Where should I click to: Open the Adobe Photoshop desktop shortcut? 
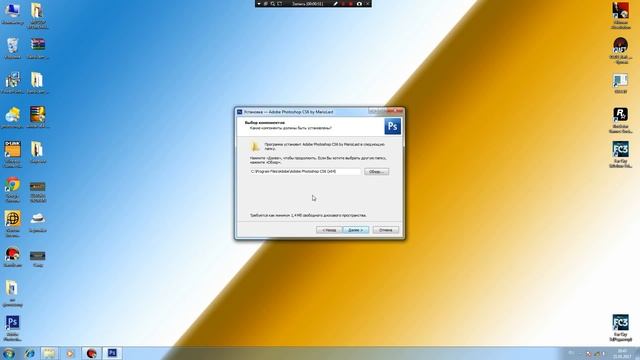(12, 328)
